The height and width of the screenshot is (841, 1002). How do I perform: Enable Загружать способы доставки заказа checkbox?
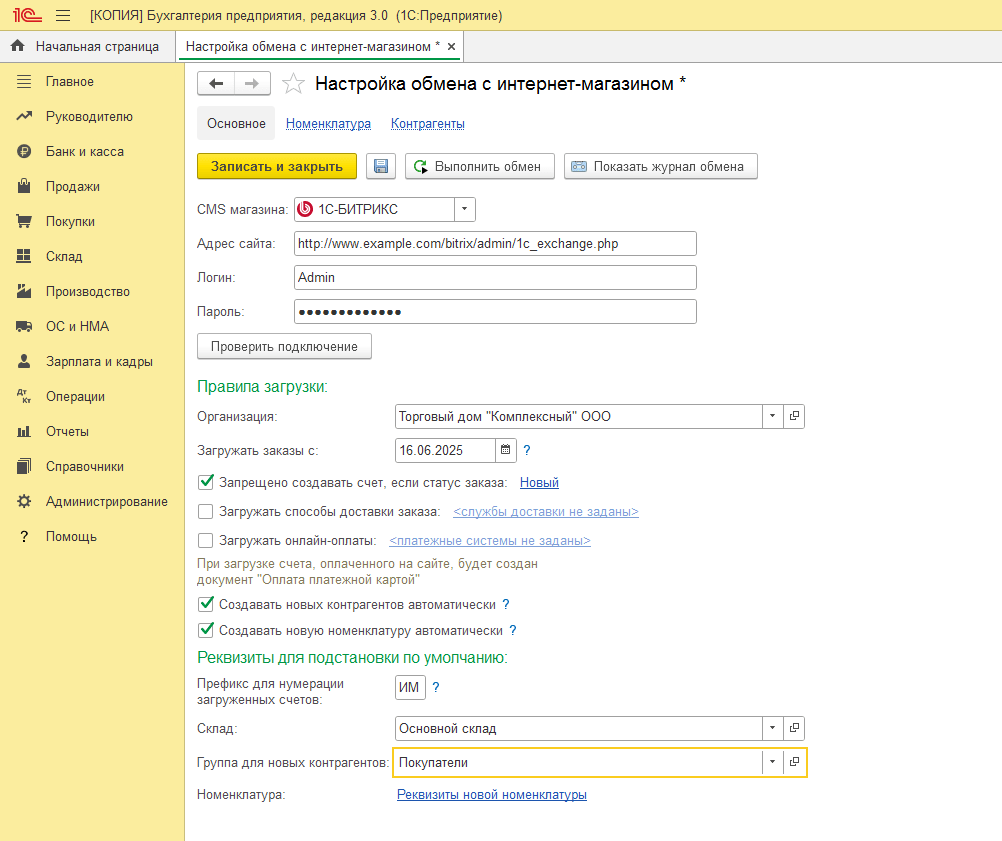tap(206, 511)
